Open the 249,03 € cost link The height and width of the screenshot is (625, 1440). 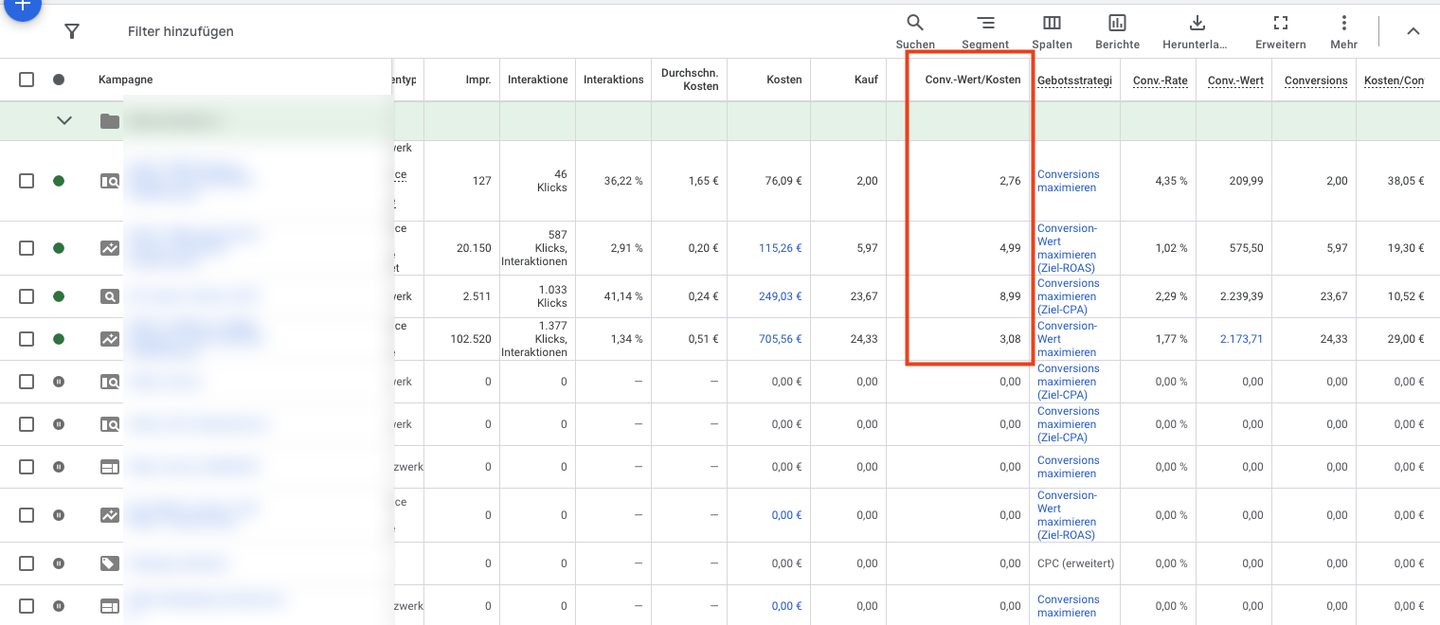(x=780, y=297)
